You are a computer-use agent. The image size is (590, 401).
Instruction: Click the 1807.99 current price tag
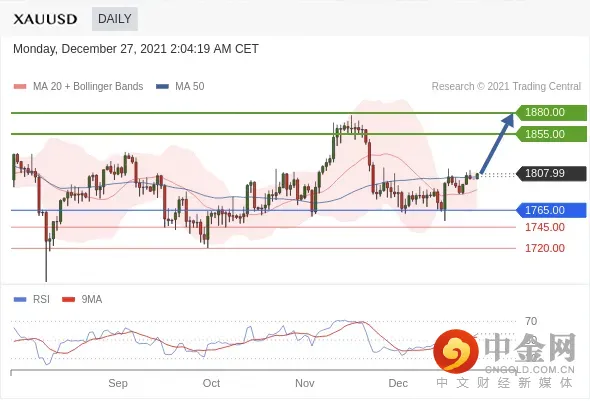(550, 173)
